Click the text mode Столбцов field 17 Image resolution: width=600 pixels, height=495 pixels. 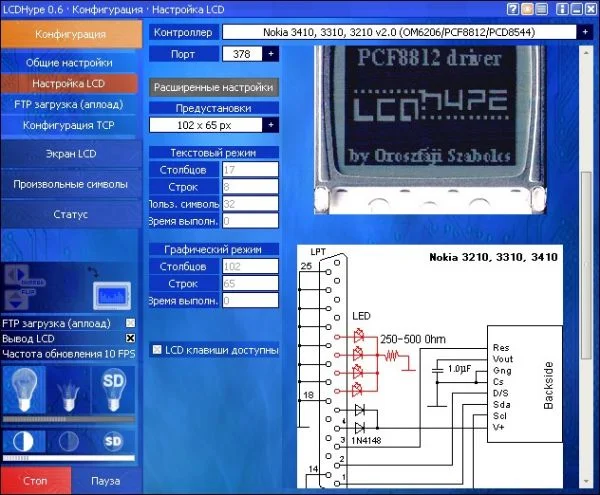(251, 169)
